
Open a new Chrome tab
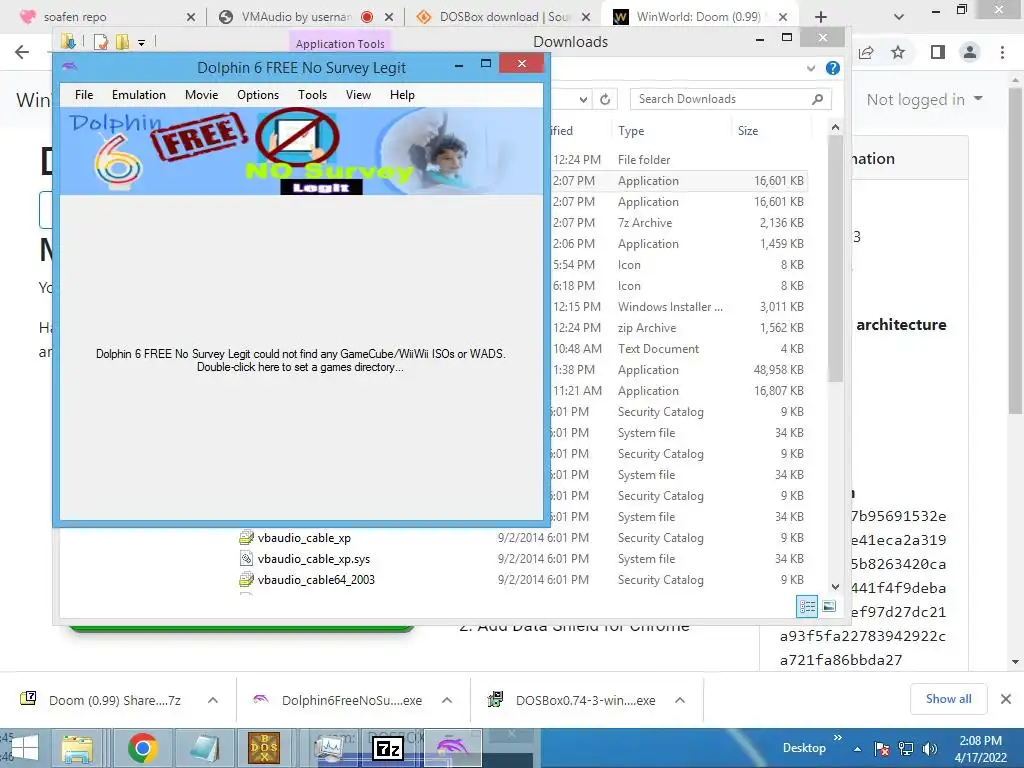tap(821, 17)
